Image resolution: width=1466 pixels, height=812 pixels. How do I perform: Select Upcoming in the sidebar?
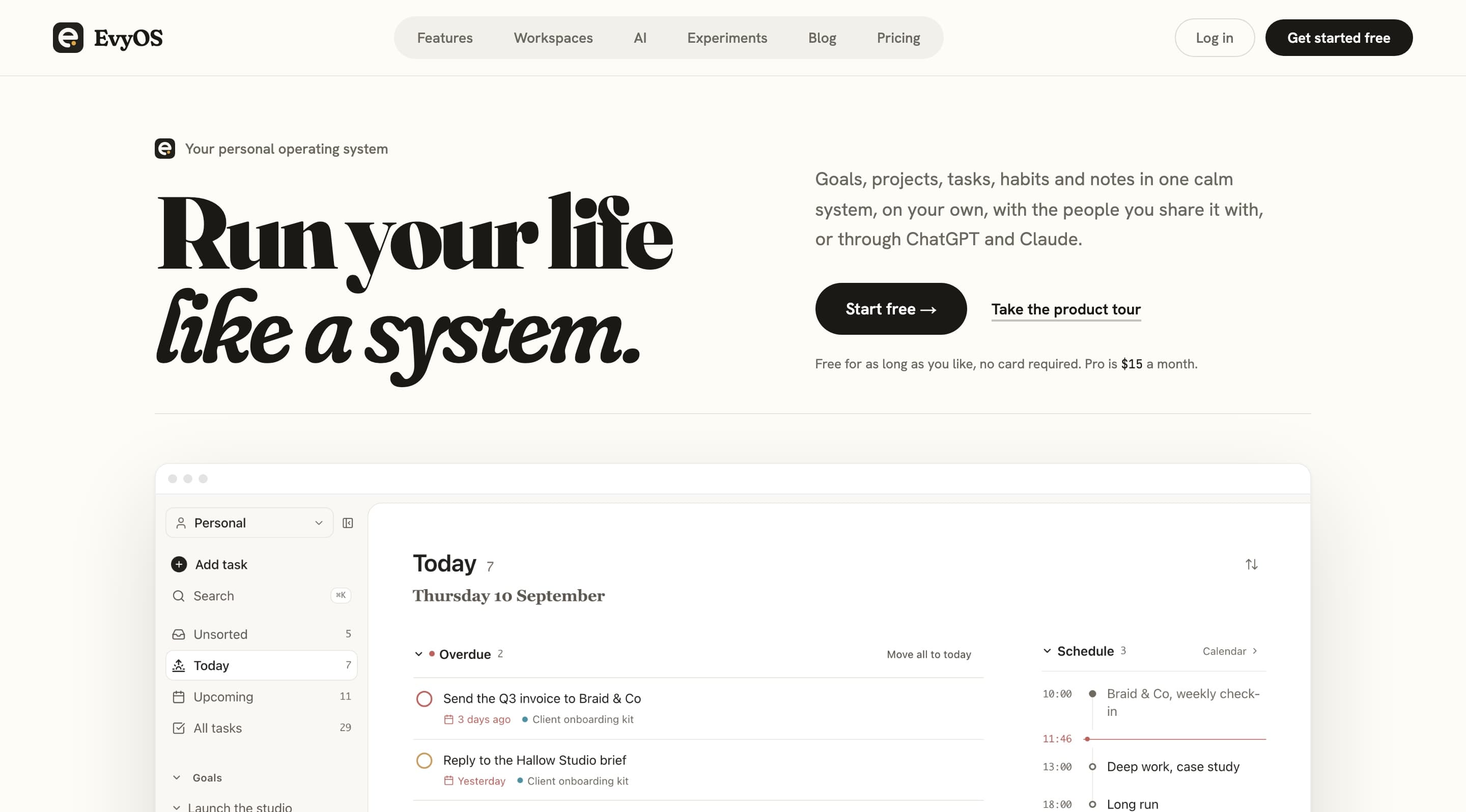(x=261, y=697)
